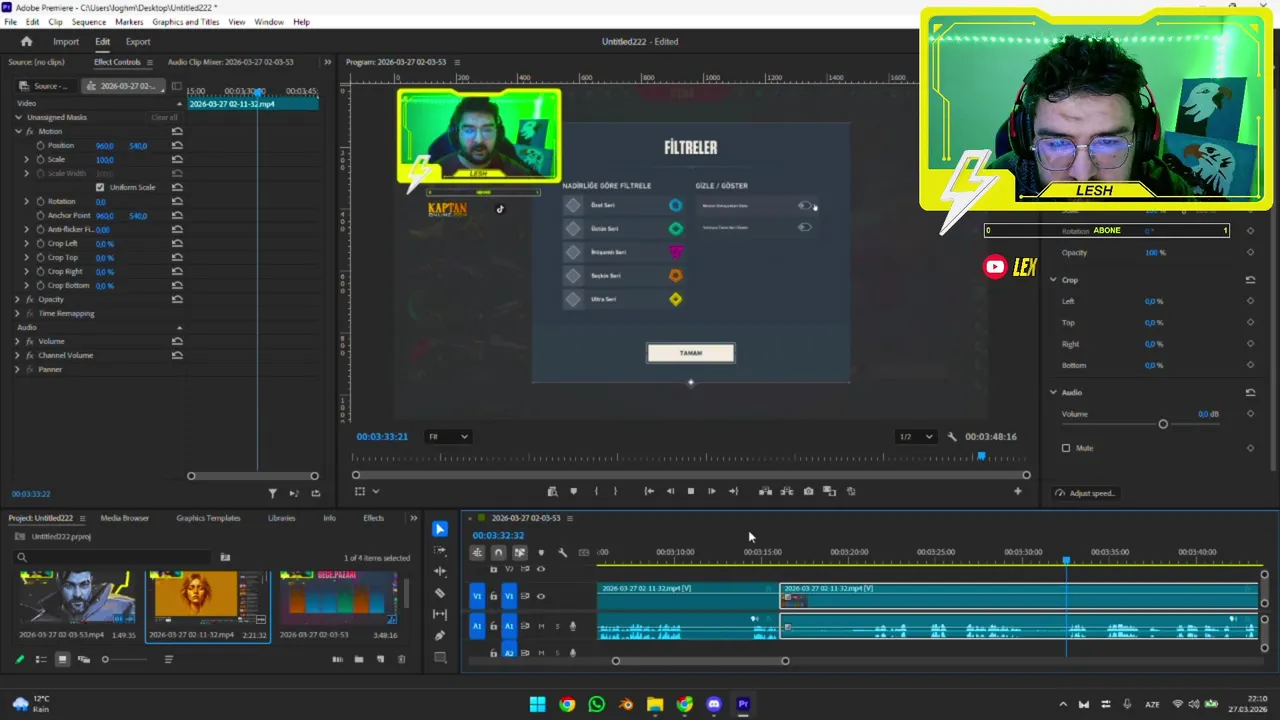Create New Bin folder in project panel
1280x720 pixels.
click(359, 659)
